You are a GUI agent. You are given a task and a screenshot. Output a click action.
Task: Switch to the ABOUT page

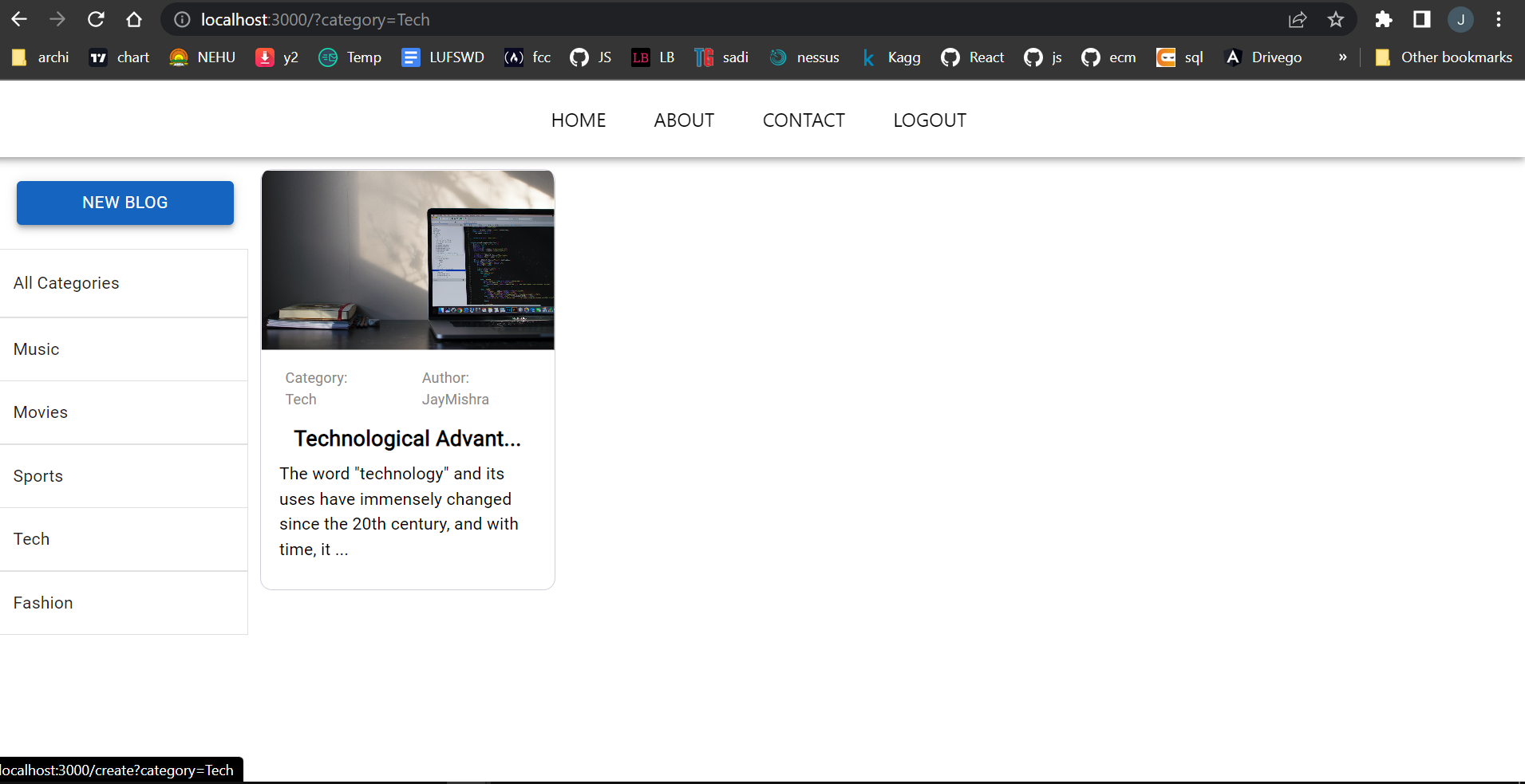(x=684, y=120)
